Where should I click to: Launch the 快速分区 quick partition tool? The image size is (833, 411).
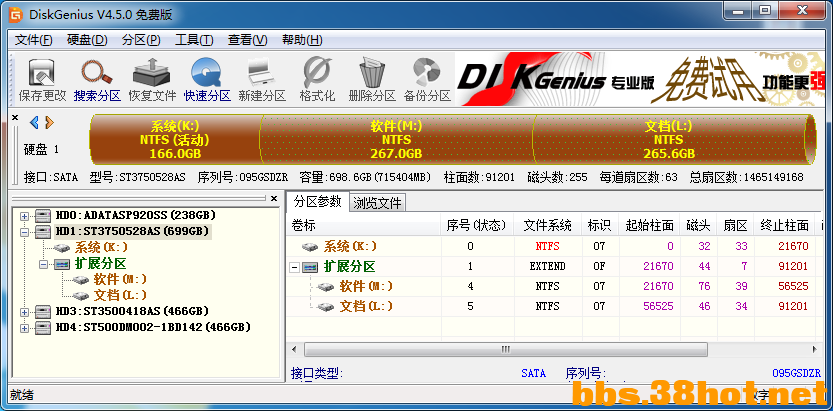206,73
